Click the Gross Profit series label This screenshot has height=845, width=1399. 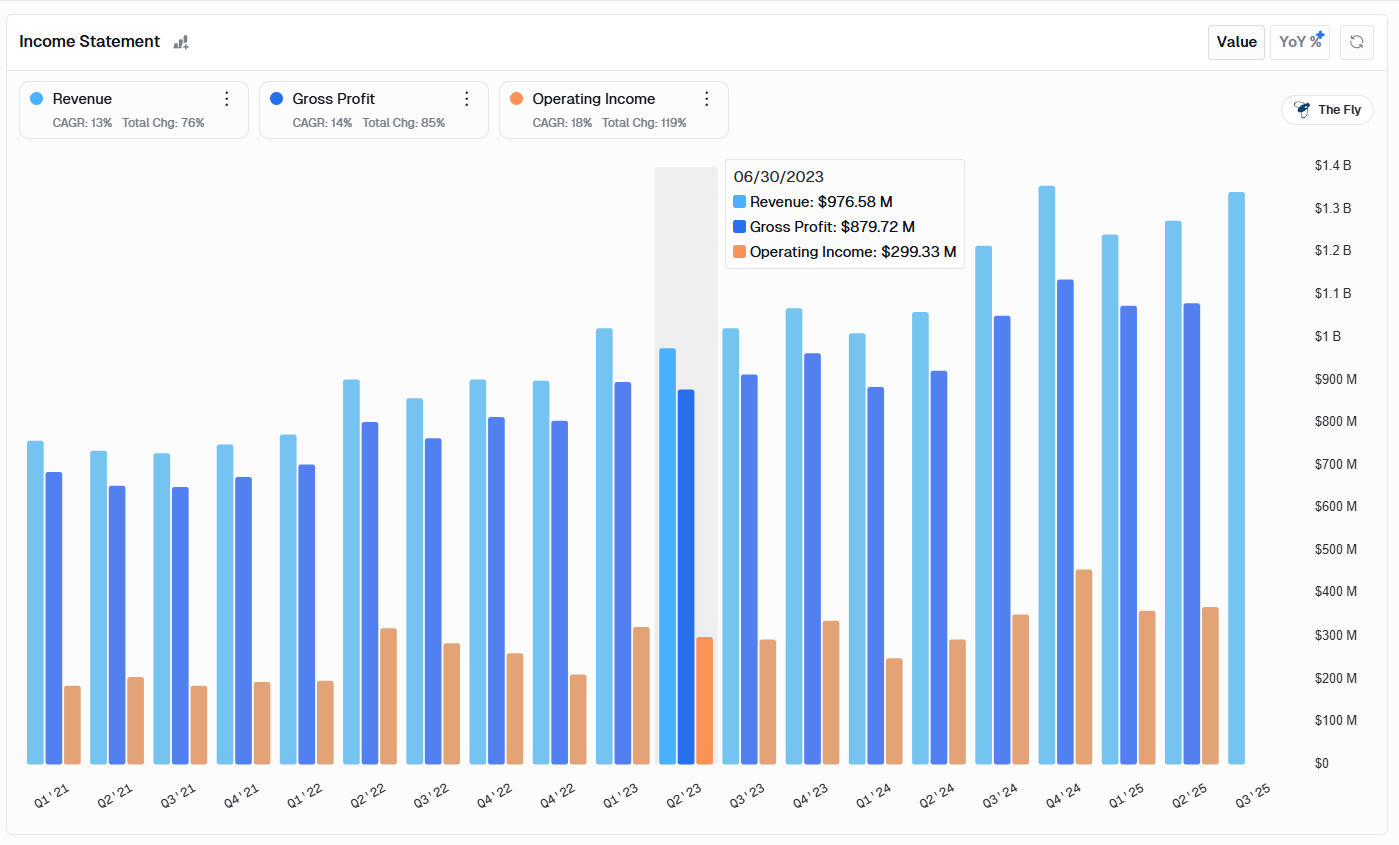334,99
